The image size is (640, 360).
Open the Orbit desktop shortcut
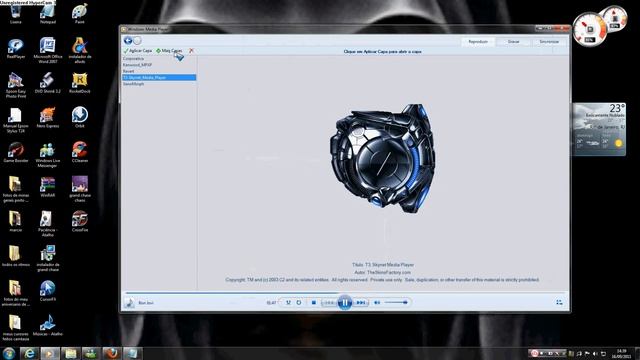coord(80,118)
